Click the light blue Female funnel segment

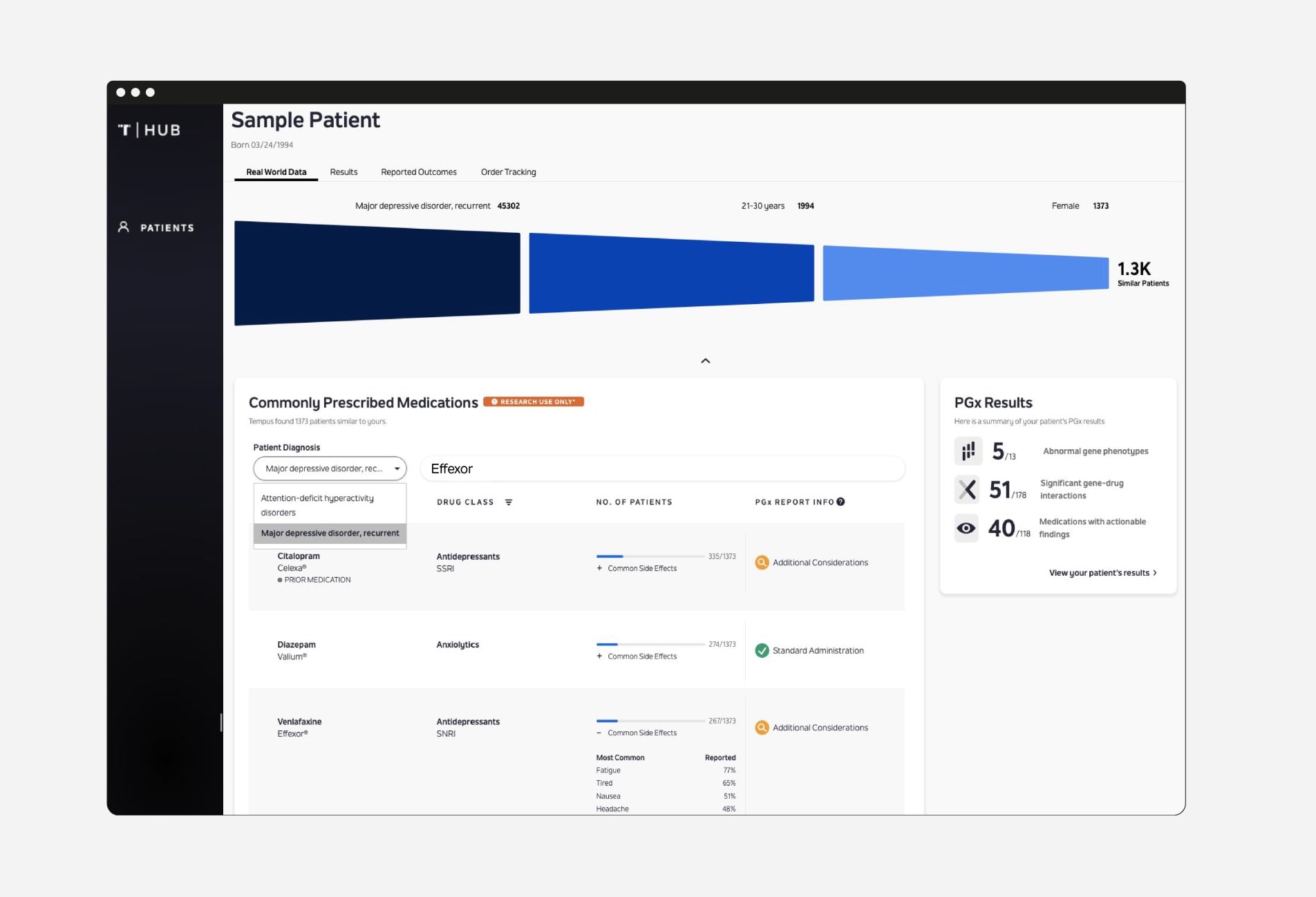tap(966, 273)
